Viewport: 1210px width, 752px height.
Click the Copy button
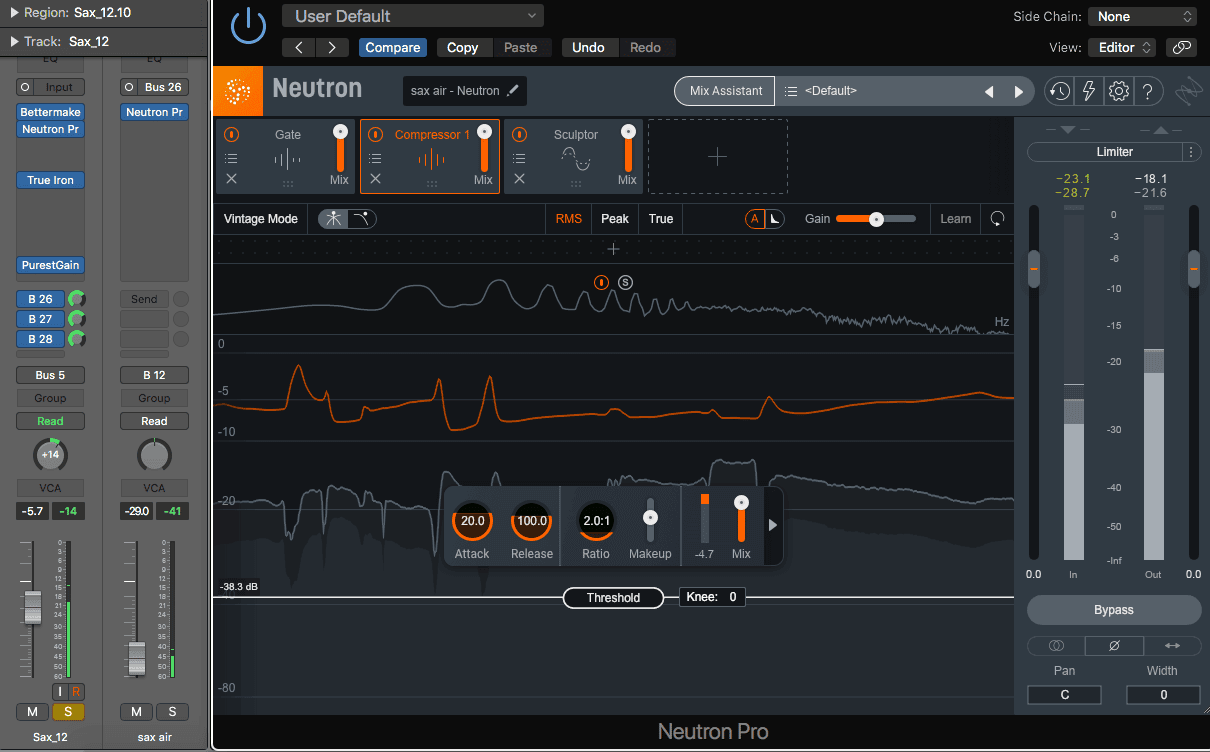(x=462, y=47)
